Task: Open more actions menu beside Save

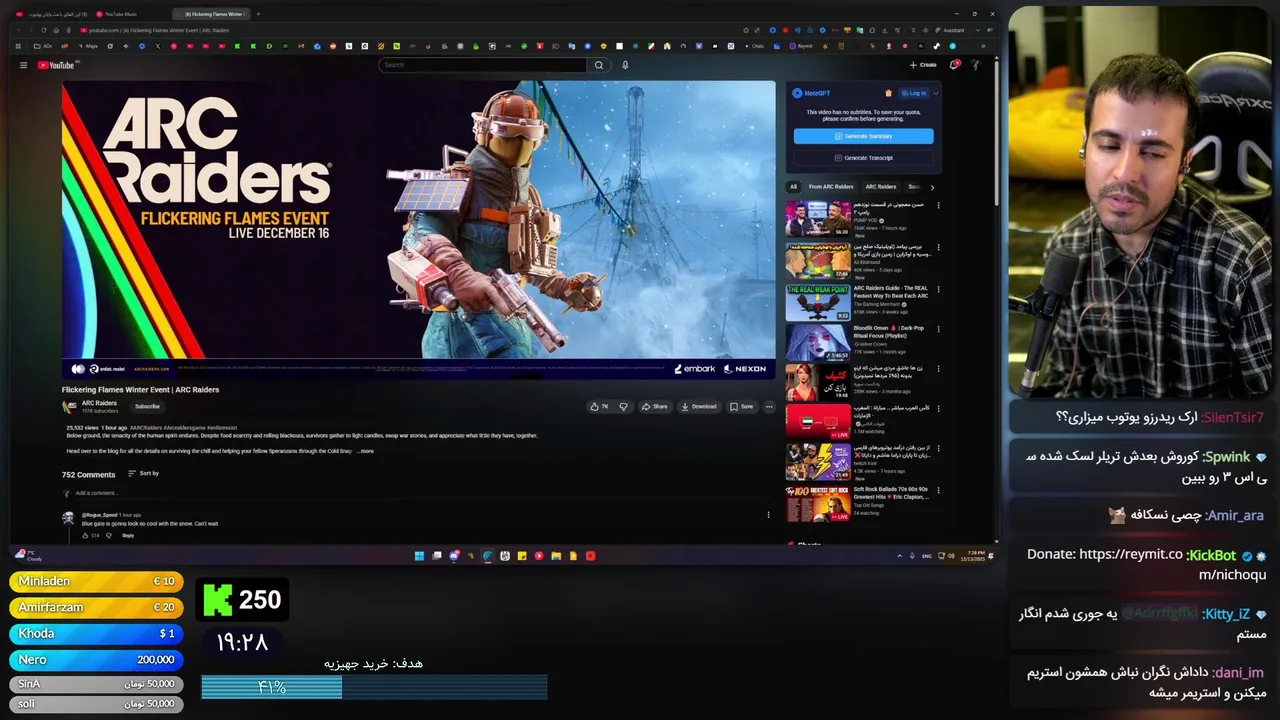Action: point(769,407)
